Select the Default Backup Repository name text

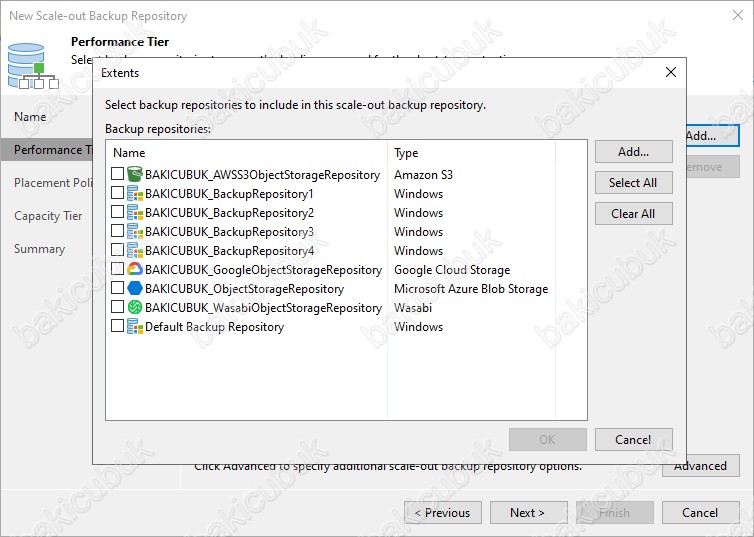pyautogui.click(x=214, y=327)
